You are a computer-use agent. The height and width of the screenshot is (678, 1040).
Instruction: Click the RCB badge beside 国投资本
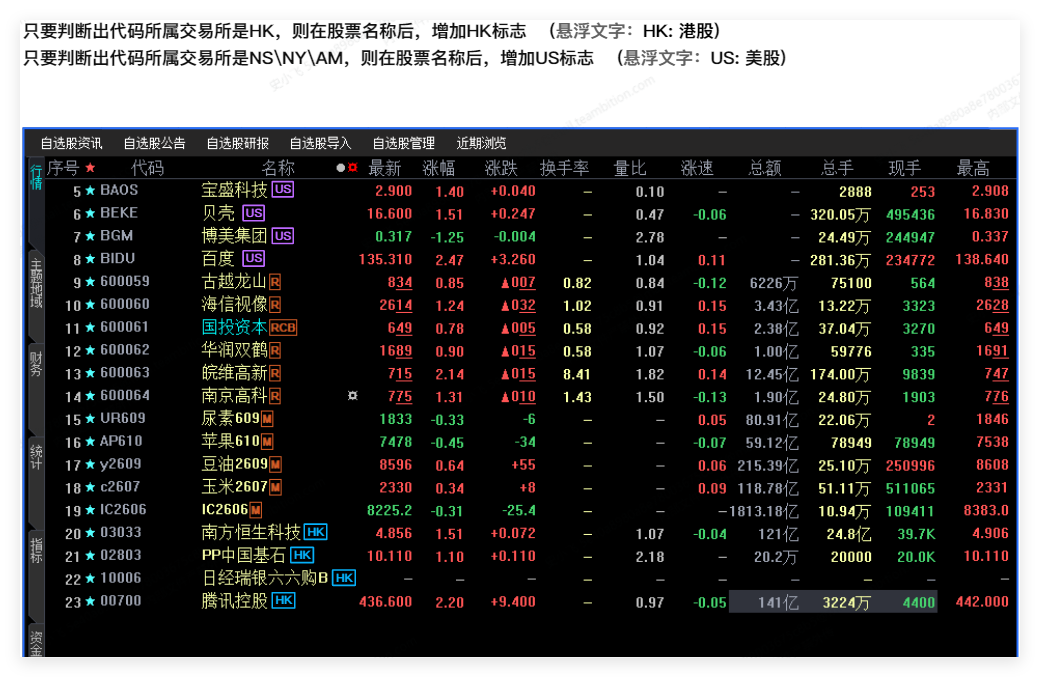[x=283, y=328]
